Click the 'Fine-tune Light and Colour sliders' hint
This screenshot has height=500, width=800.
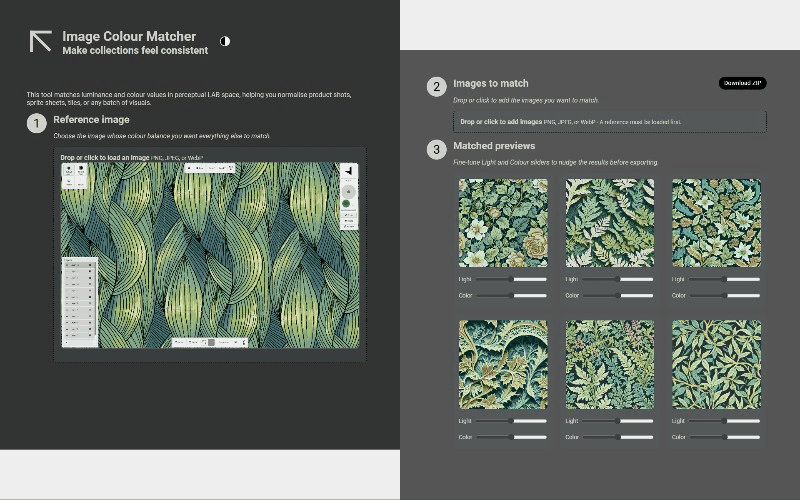click(556, 162)
